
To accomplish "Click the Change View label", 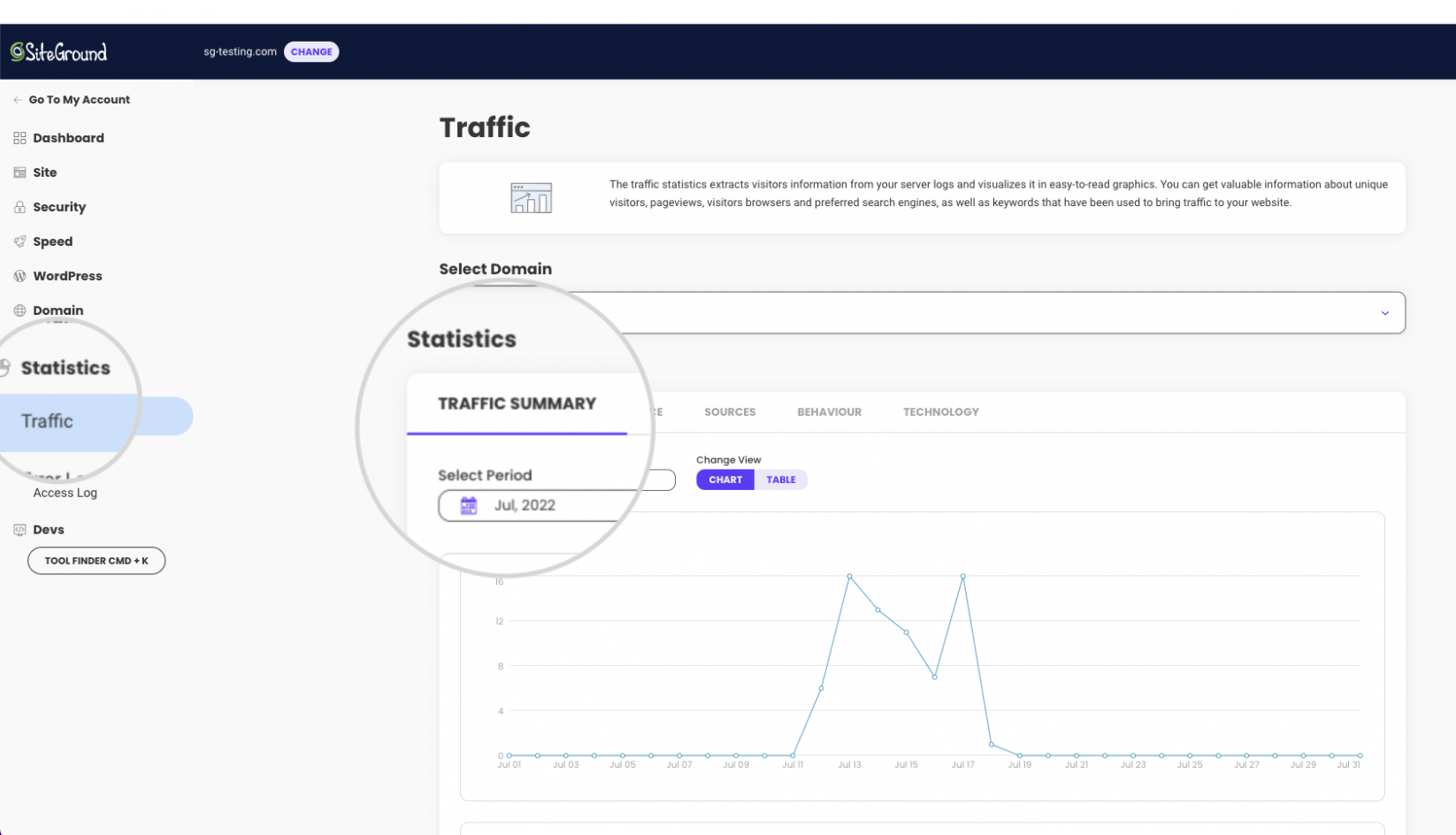I will coord(728,460).
